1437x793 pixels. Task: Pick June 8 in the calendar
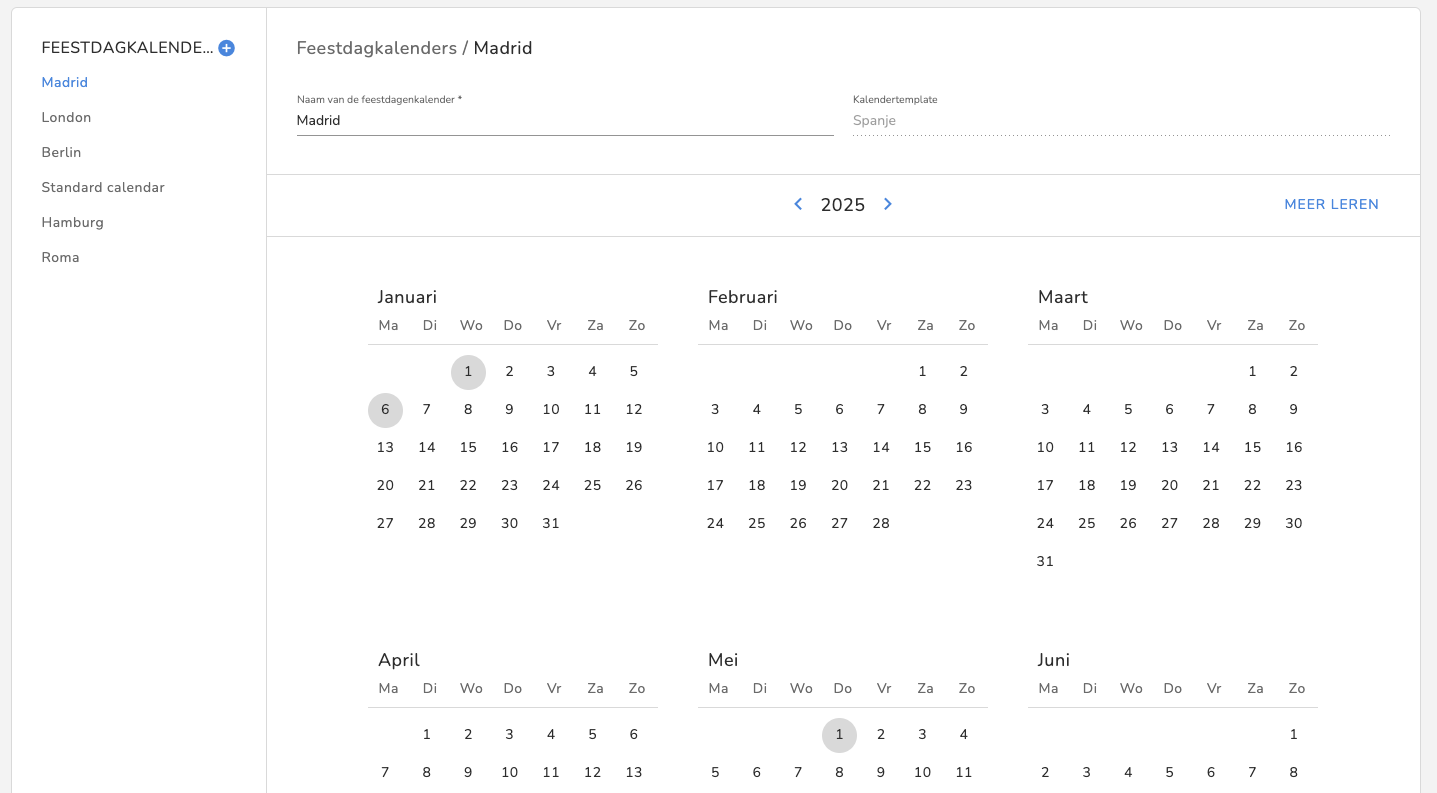click(x=1294, y=773)
